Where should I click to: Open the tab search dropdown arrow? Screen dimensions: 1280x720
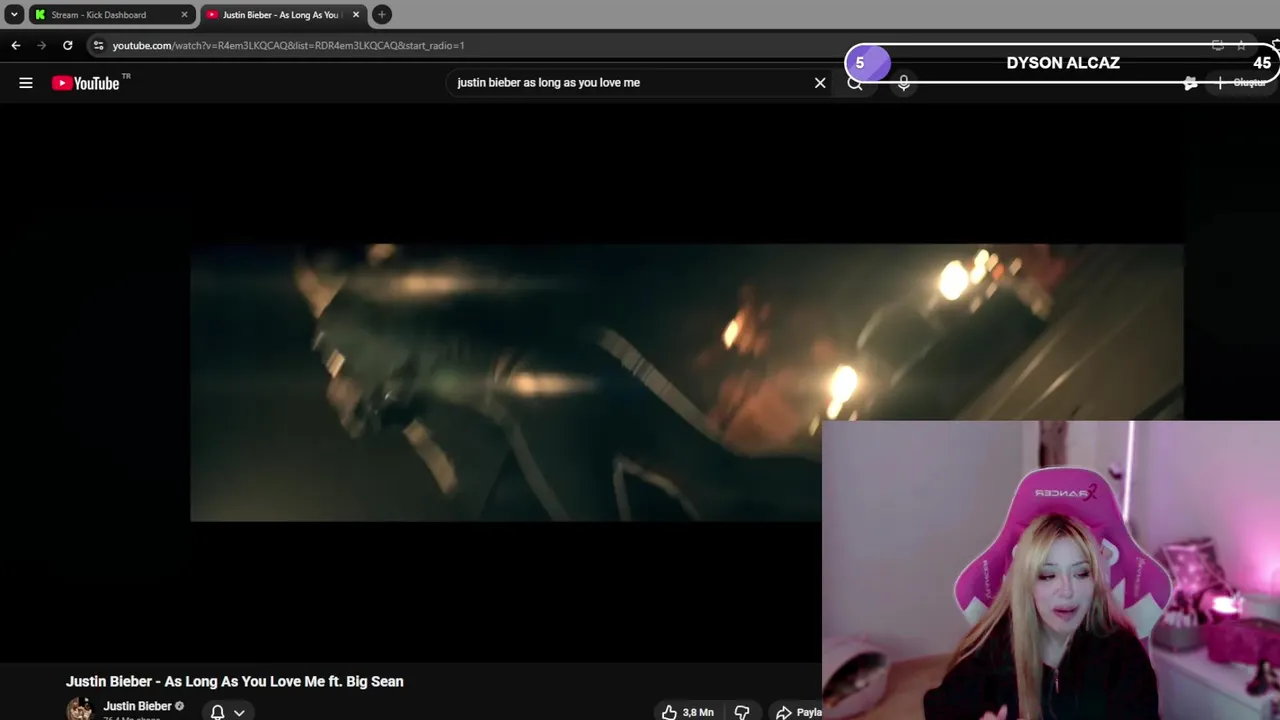pos(14,15)
